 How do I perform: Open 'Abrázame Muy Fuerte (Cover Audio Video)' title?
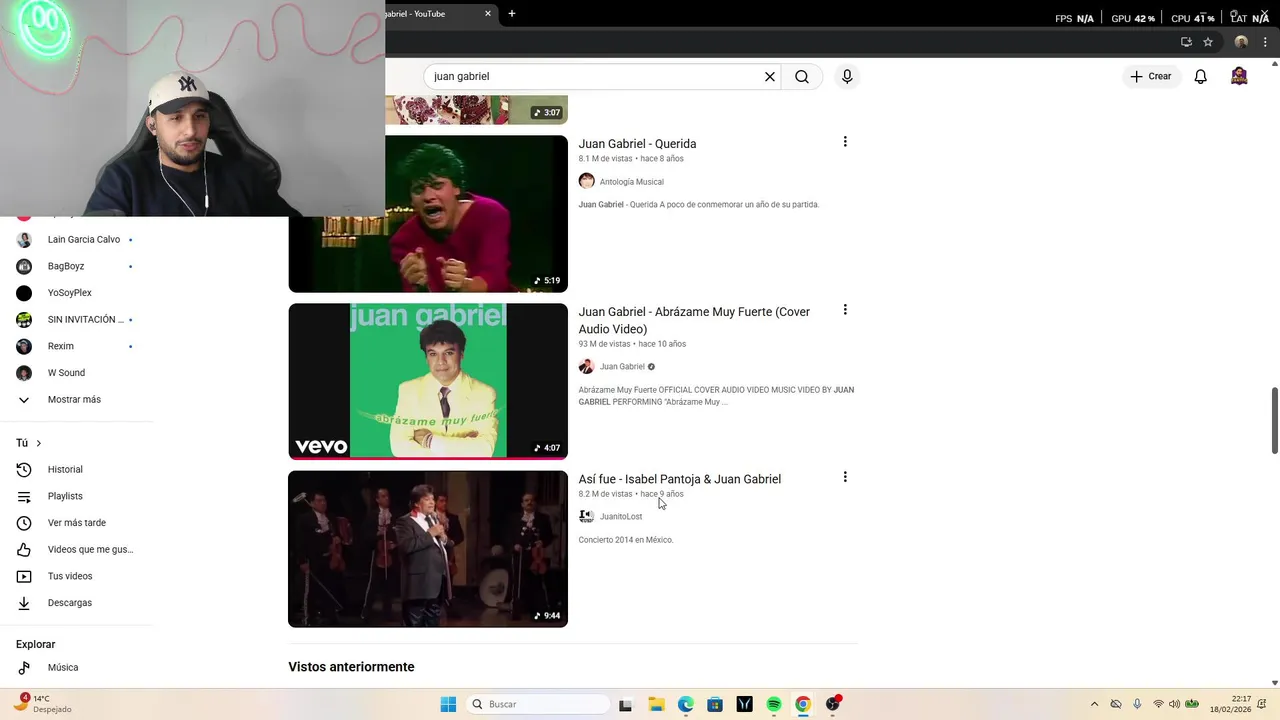coord(694,320)
